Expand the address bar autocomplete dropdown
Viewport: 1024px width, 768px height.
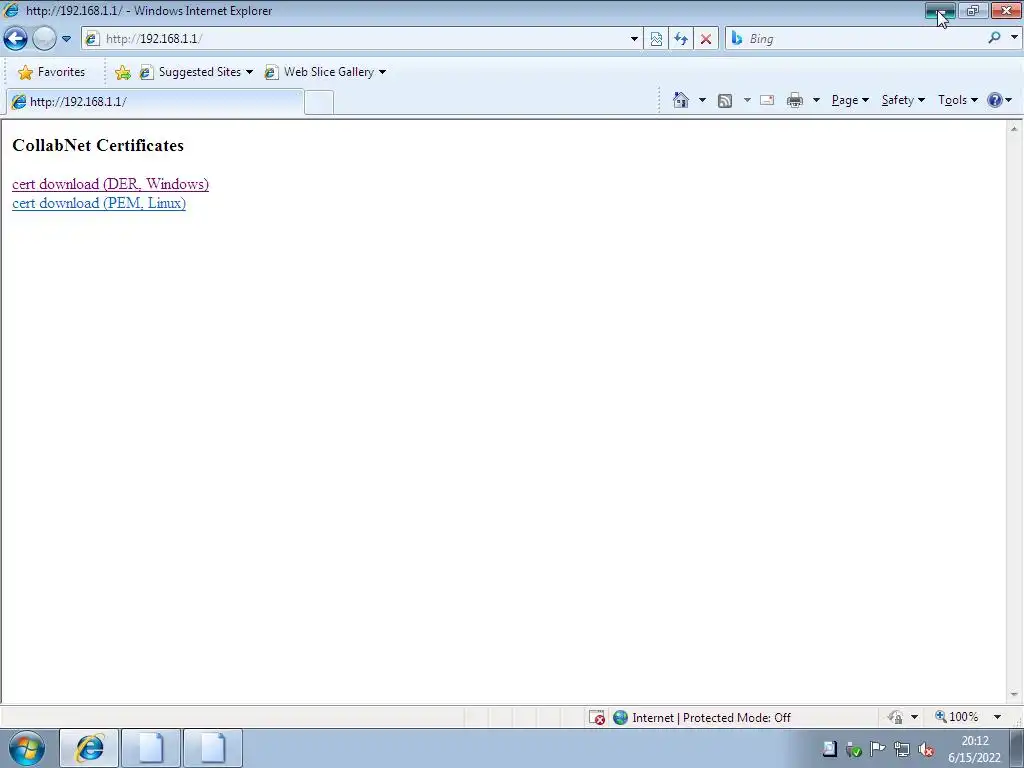point(634,39)
